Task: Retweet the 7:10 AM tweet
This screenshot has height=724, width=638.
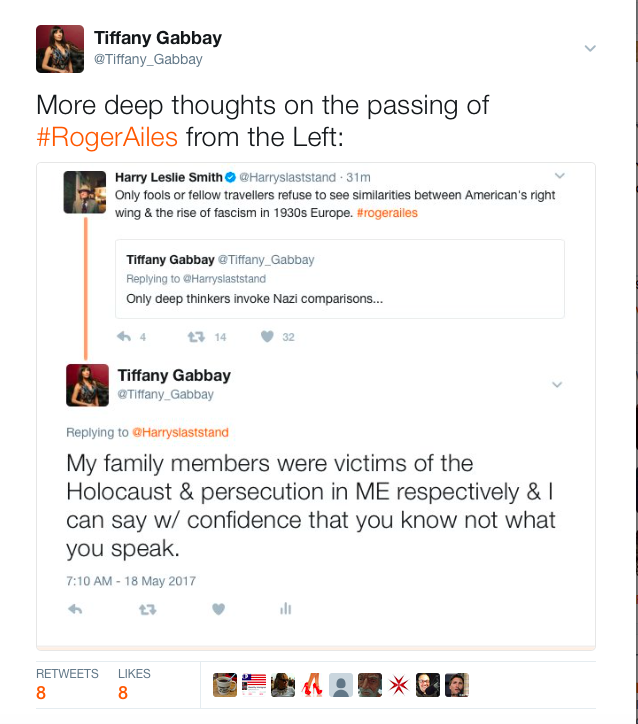Action: click(148, 609)
